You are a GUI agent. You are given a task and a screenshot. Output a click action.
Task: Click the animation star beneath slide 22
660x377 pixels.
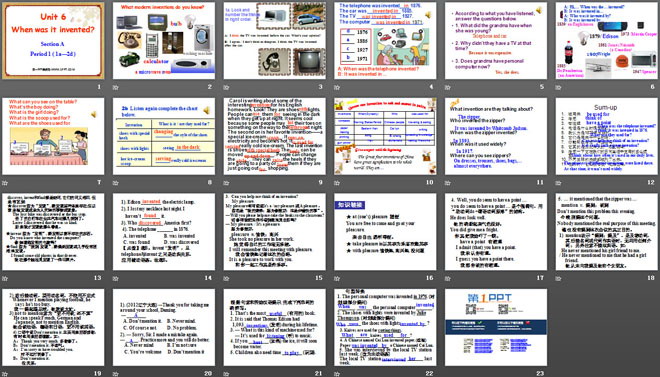[337, 374]
